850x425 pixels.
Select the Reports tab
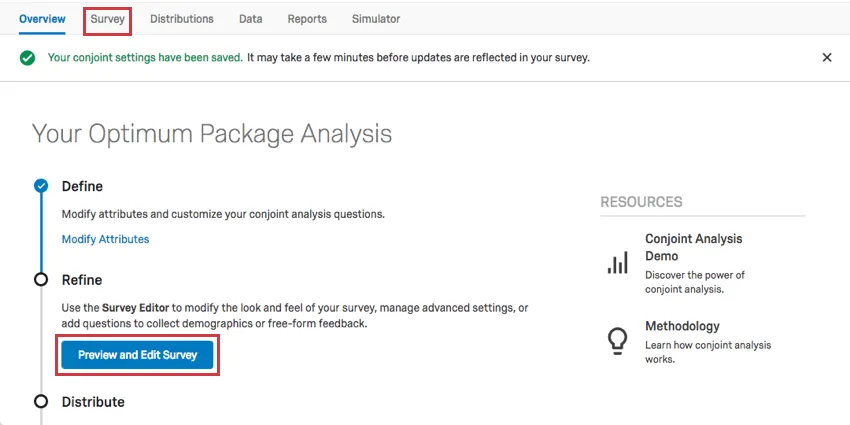click(307, 19)
